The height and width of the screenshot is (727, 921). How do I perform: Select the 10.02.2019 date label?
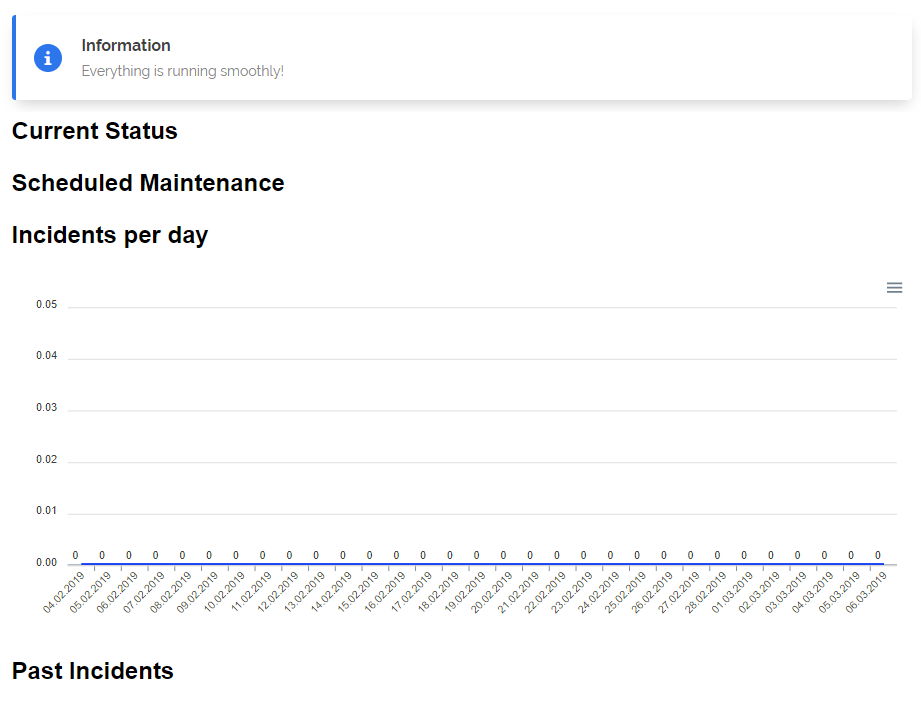pyautogui.click(x=225, y=592)
